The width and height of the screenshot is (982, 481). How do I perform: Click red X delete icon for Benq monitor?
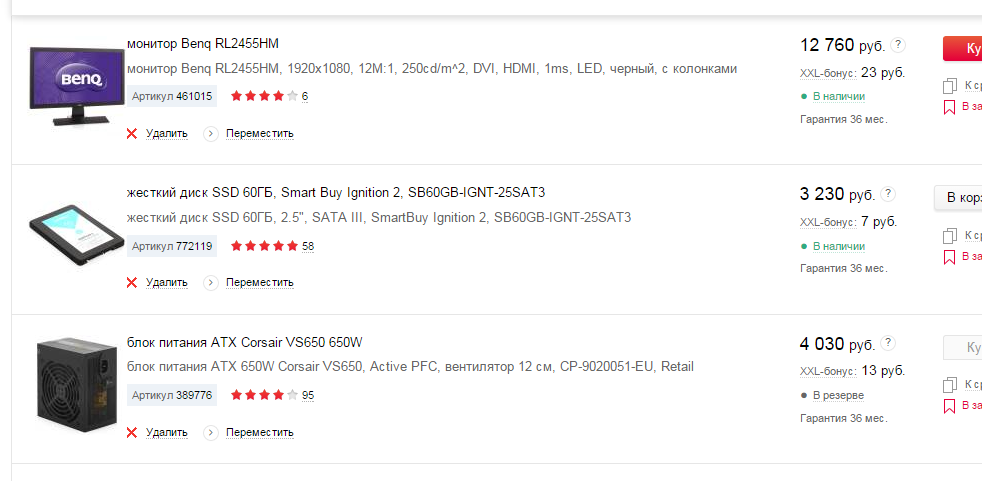pyautogui.click(x=132, y=133)
